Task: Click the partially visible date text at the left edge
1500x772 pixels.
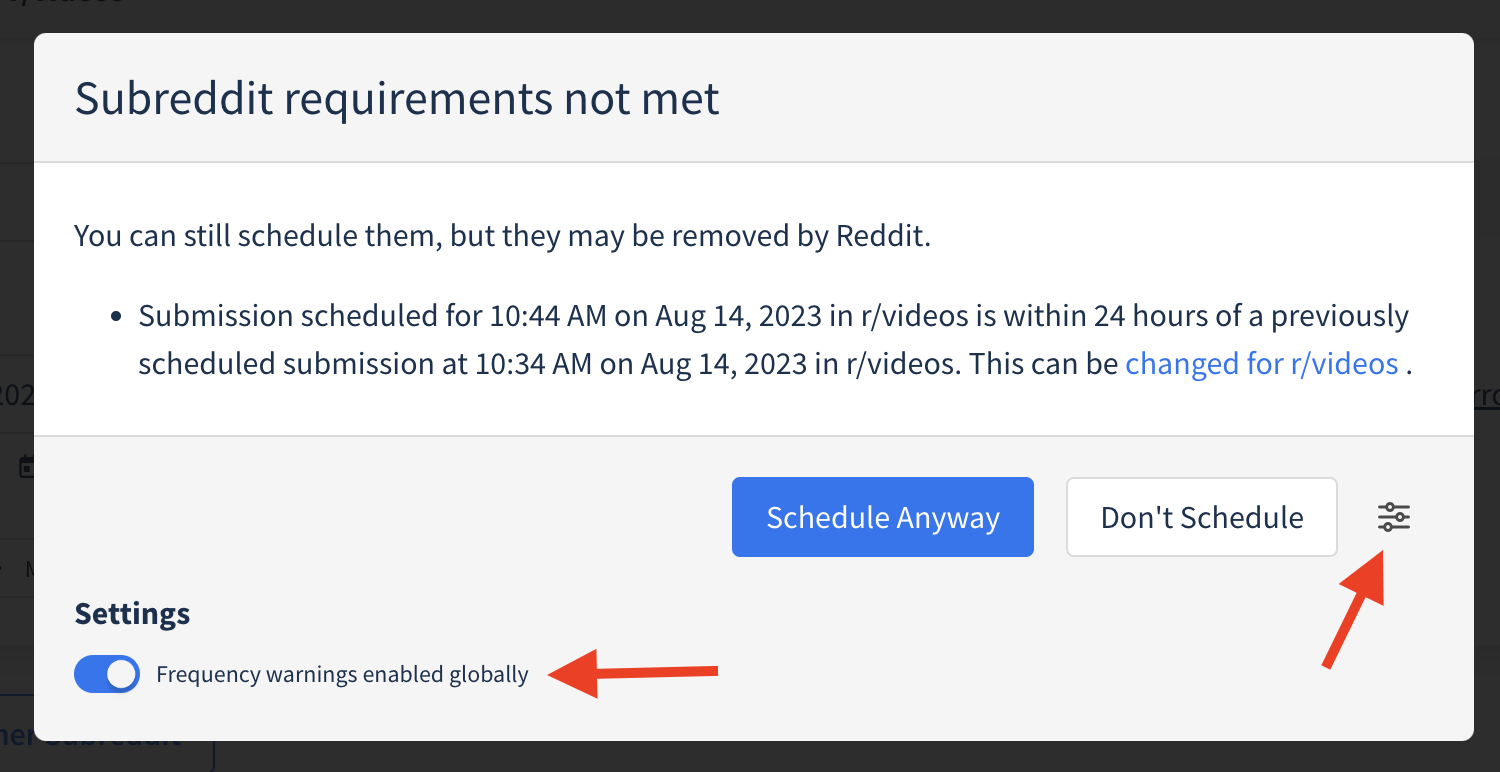Action: 16,396
